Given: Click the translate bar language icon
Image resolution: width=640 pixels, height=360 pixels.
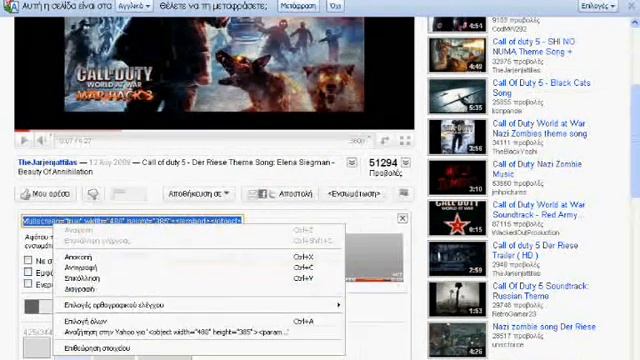Looking at the screenshot, I should point(11,6).
